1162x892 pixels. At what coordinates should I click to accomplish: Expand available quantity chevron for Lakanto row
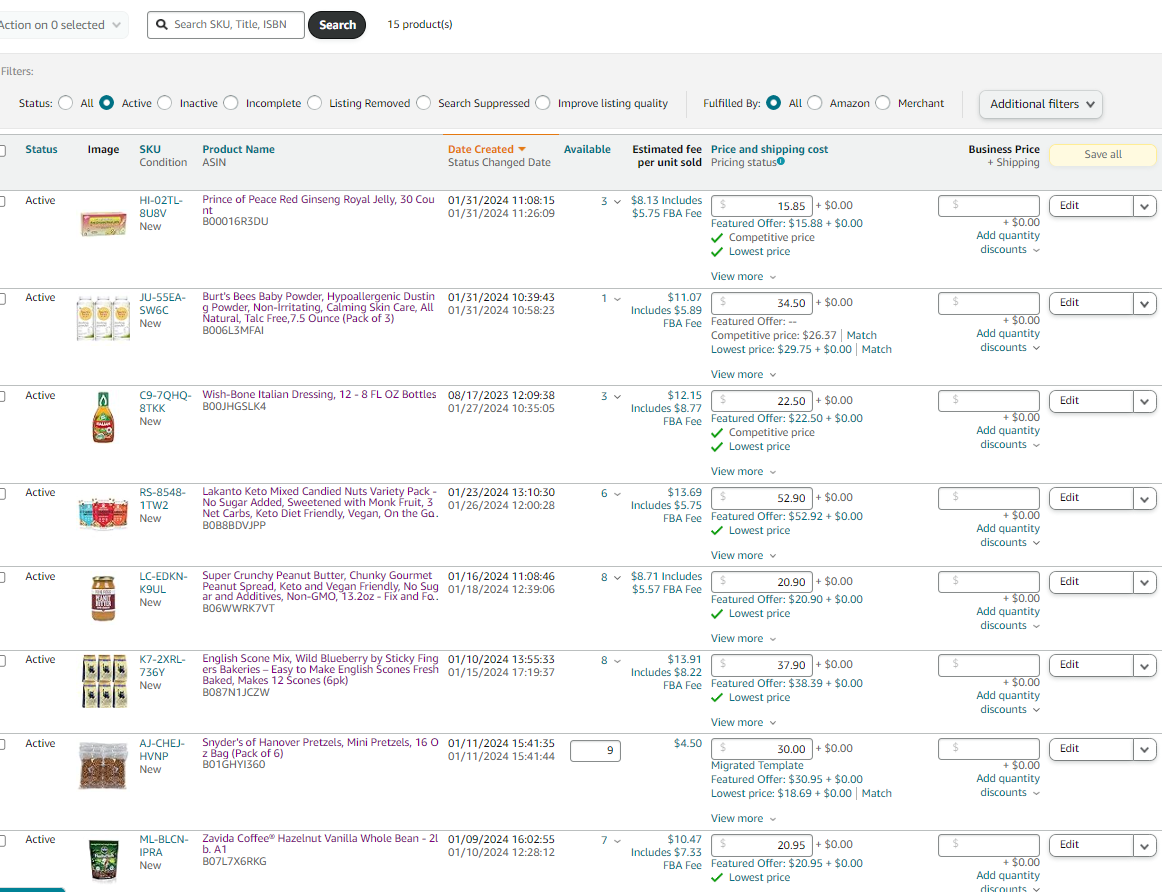point(617,493)
